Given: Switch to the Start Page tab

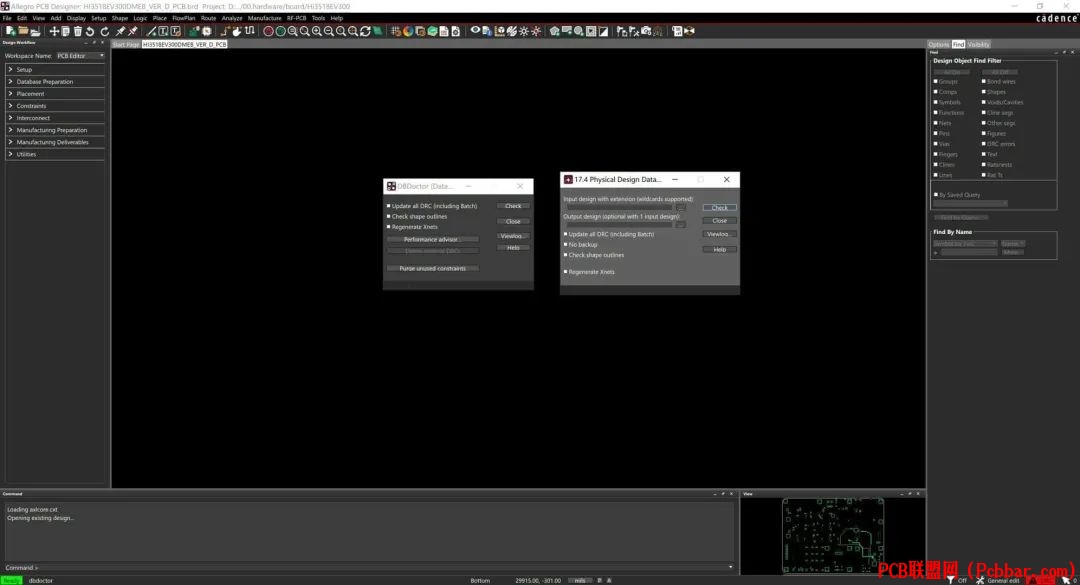Looking at the screenshot, I should 125,44.
